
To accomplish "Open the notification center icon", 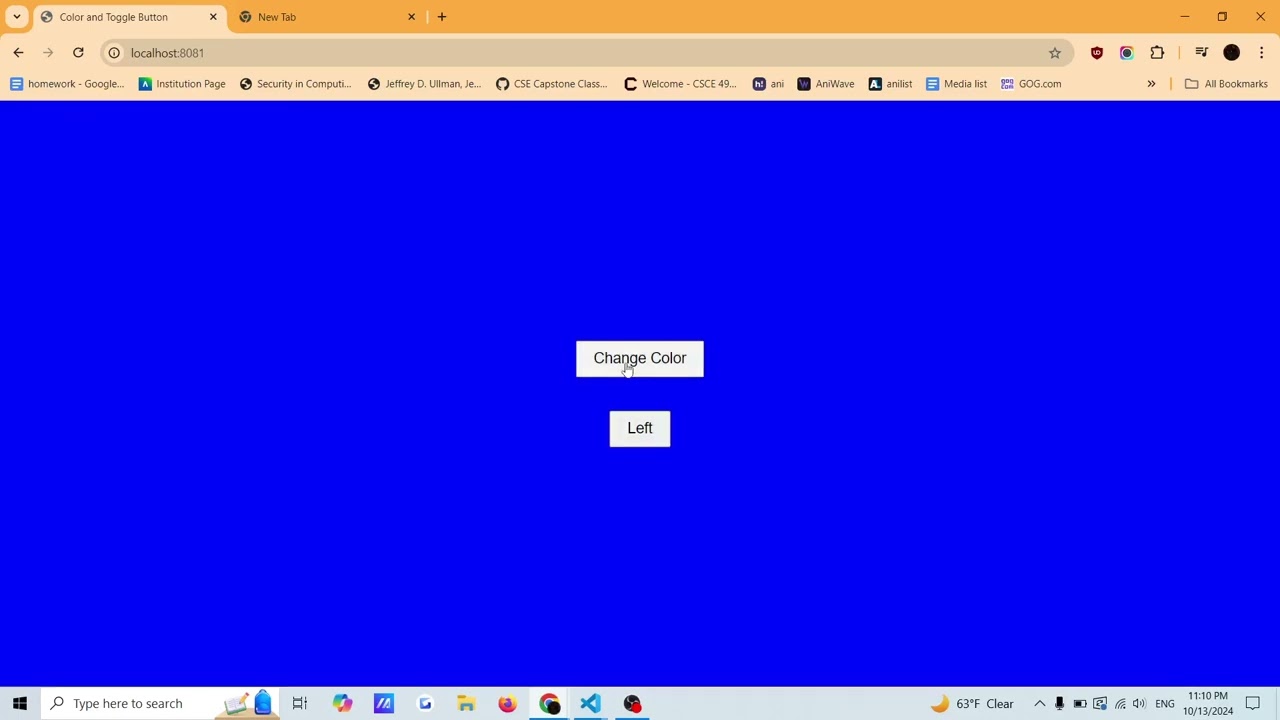I will click(x=1253, y=704).
